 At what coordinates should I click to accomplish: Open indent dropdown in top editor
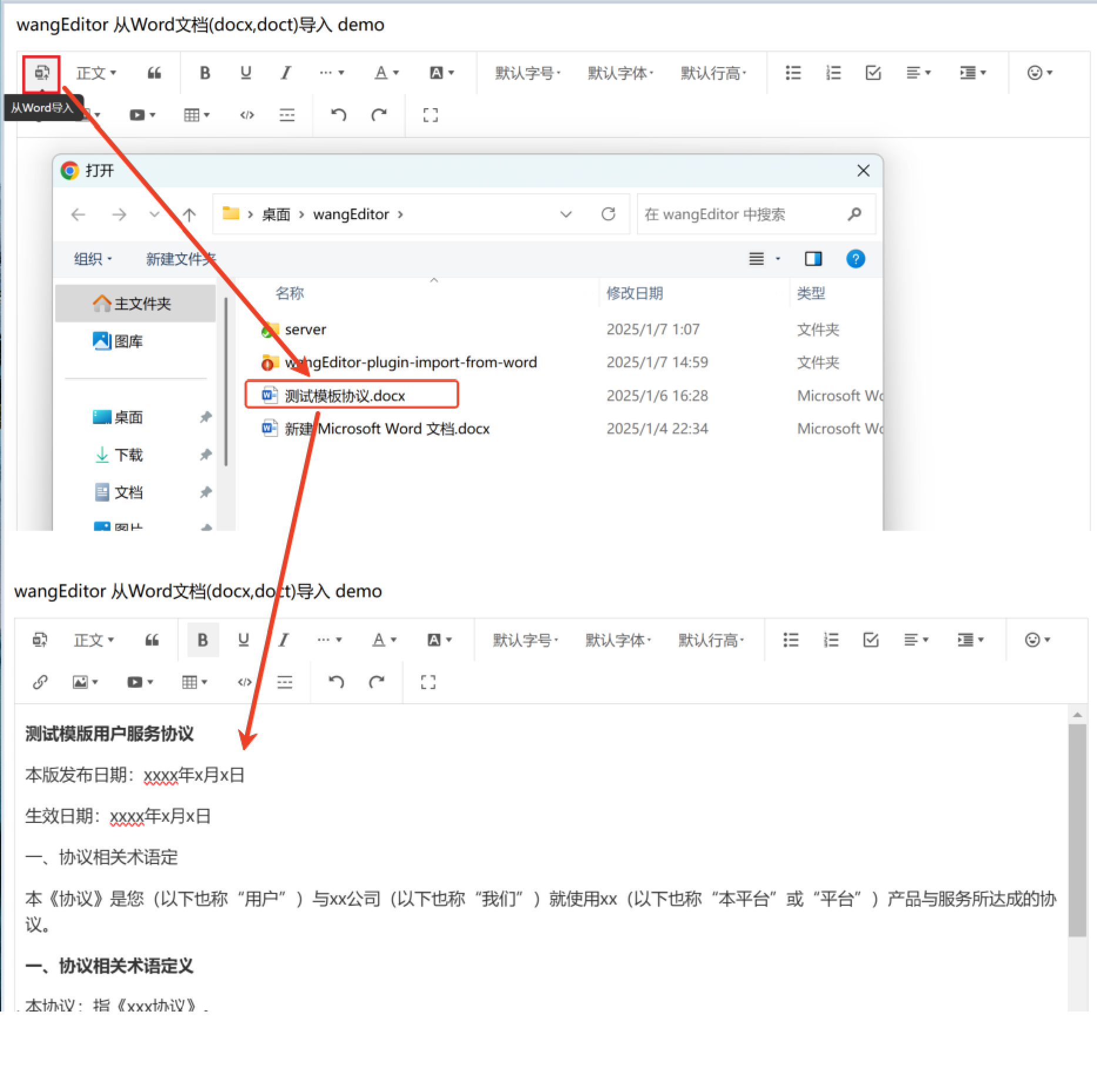[973, 73]
